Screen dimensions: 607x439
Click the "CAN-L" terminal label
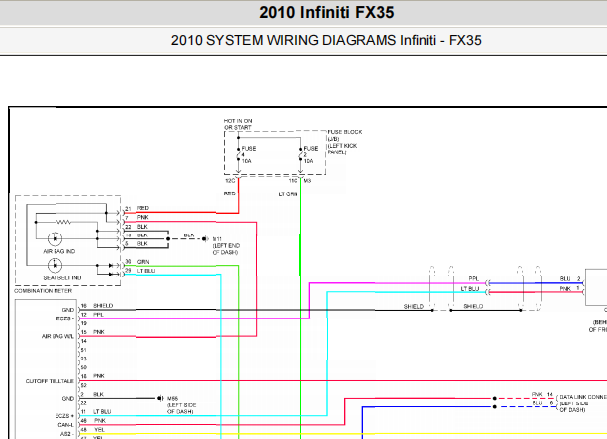65,425
